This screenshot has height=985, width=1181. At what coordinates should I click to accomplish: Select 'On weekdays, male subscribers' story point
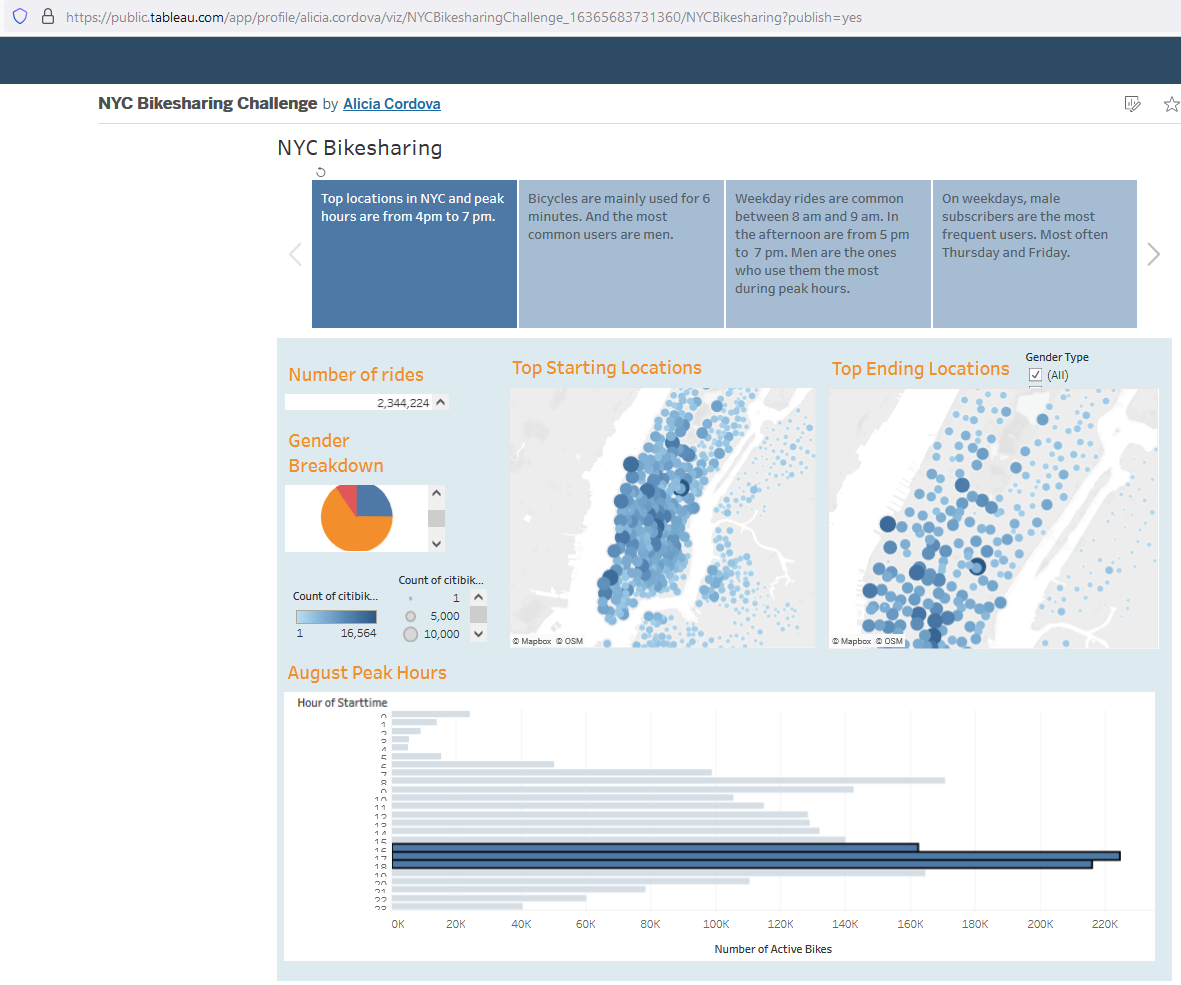coord(1035,254)
